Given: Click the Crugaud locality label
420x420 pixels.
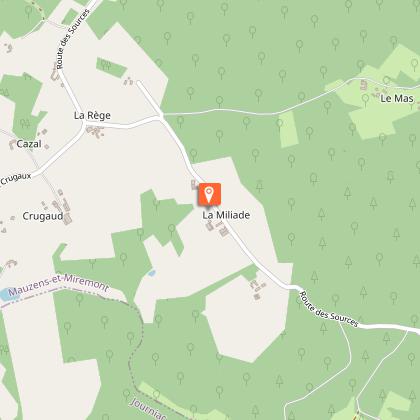Looking at the screenshot, I should tap(43, 216).
